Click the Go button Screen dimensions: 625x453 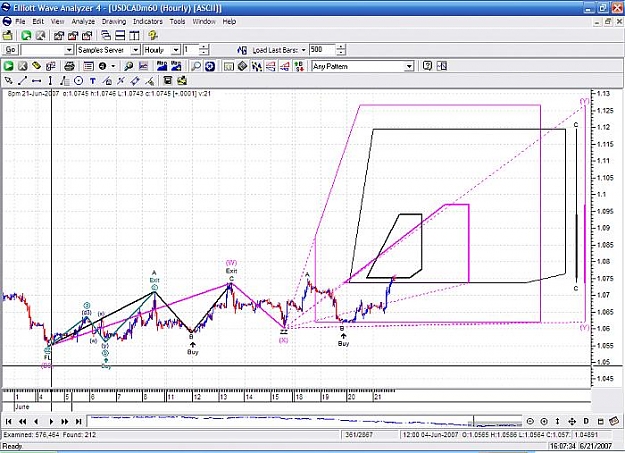click(x=10, y=50)
